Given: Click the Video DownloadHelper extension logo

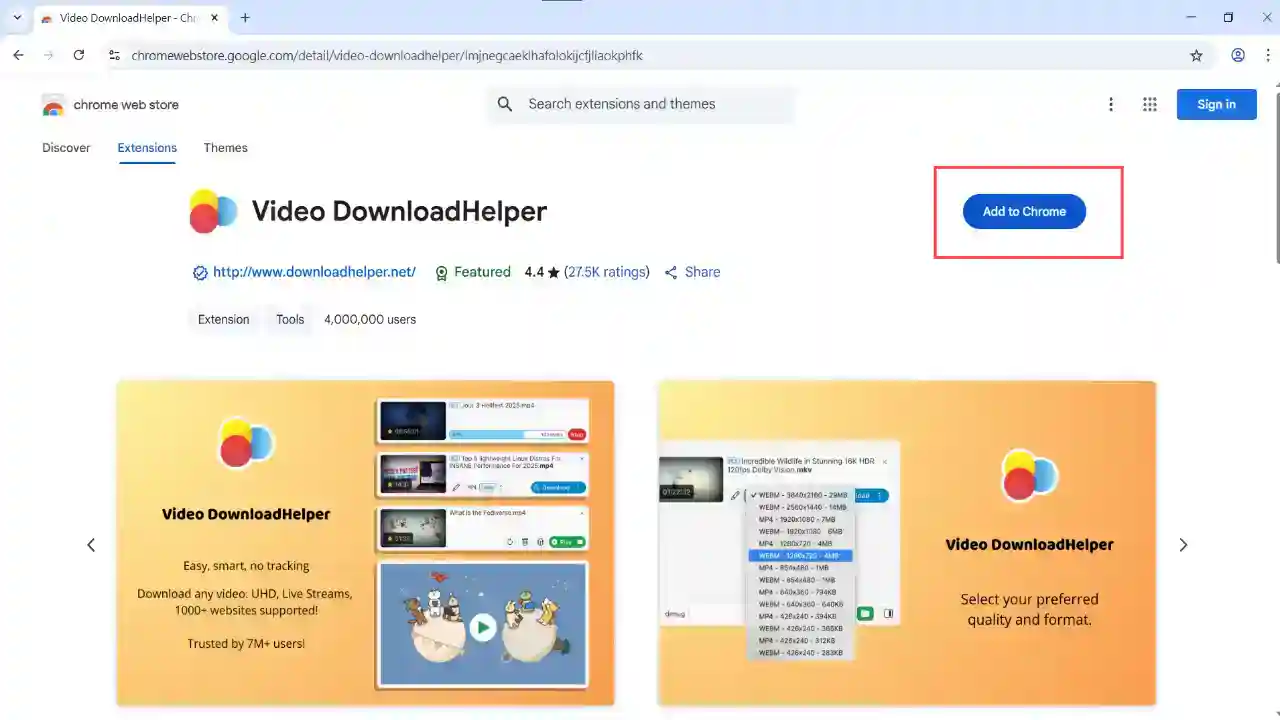Looking at the screenshot, I should click(212, 211).
